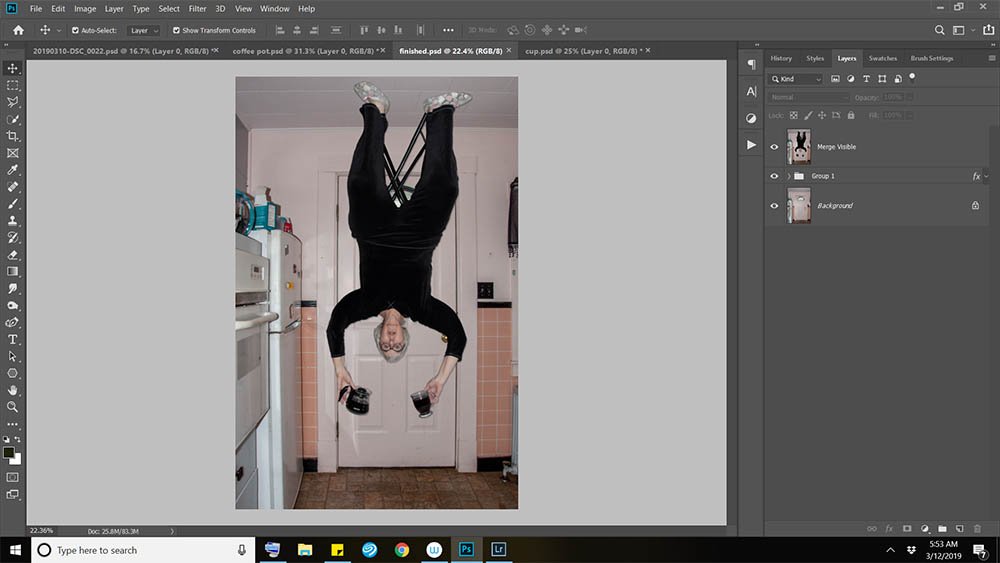Expand the fx effects of Group 1
This screenshot has height=563, width=1000.
coord(987,176)
